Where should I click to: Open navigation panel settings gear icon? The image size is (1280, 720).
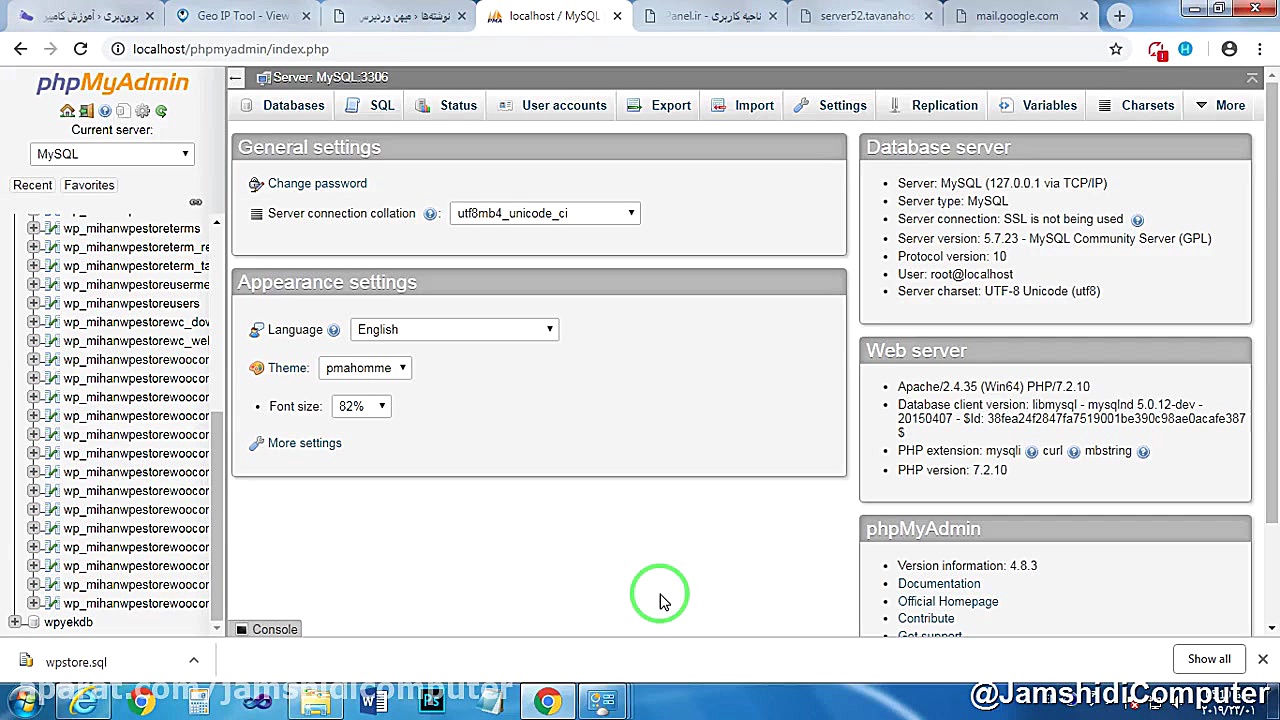[142, 111]
